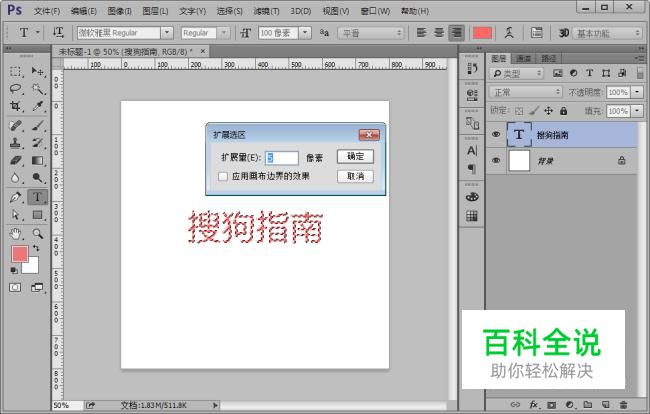Align text right
Viewport: 650px width, 414px height.
[x=457, y=32]
